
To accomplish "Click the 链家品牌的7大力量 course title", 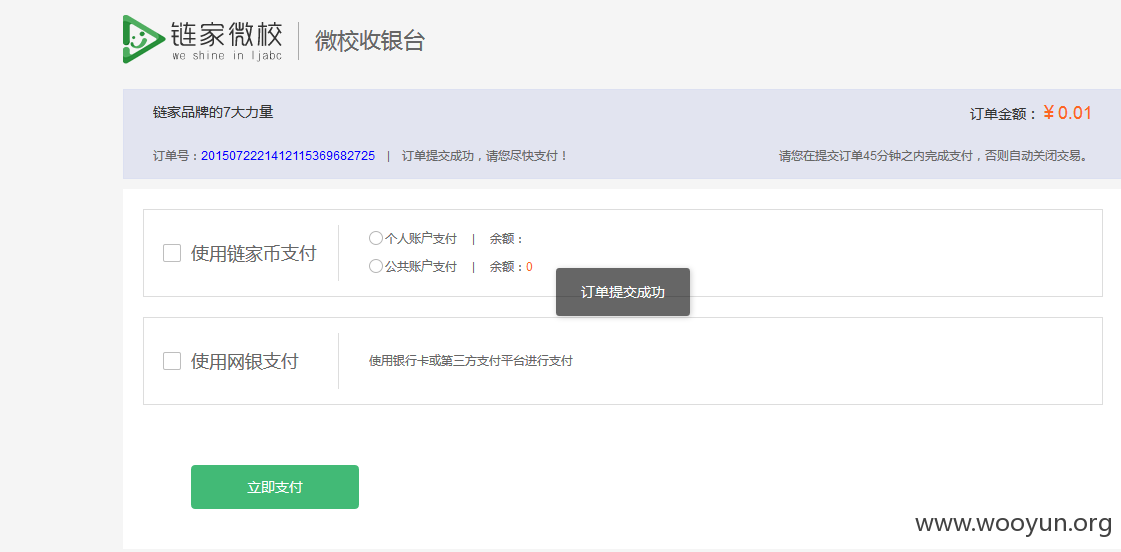I will [x=213, y=112].
